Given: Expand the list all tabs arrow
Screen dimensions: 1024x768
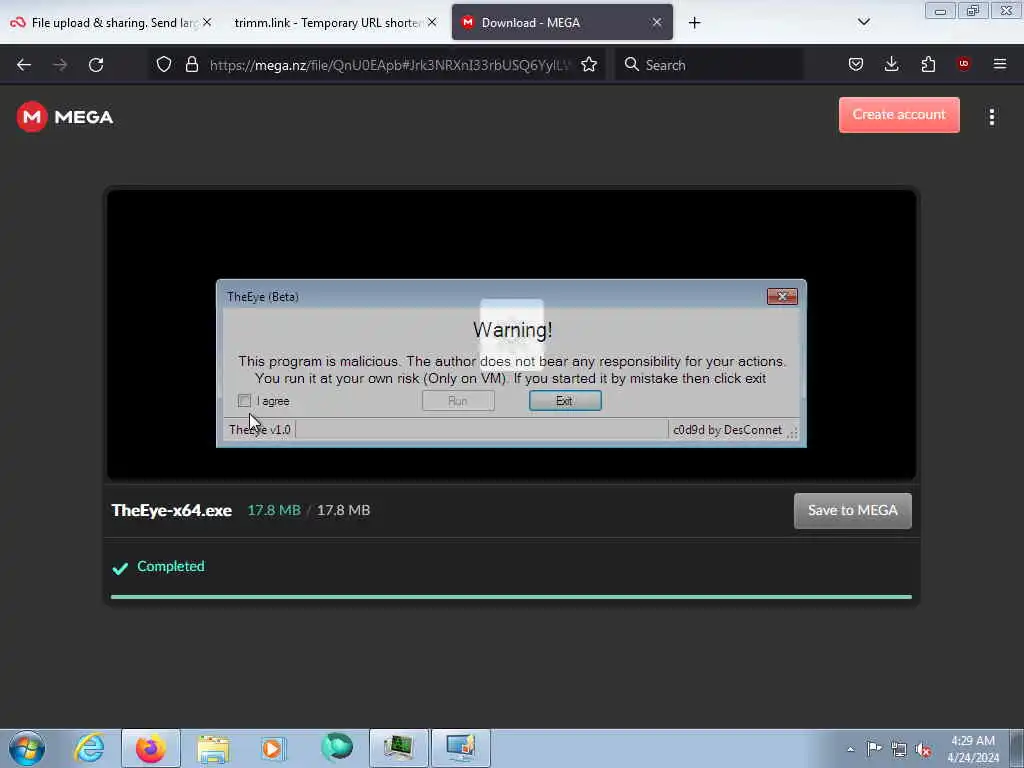Looking at the screenshot, I should 863,22.
